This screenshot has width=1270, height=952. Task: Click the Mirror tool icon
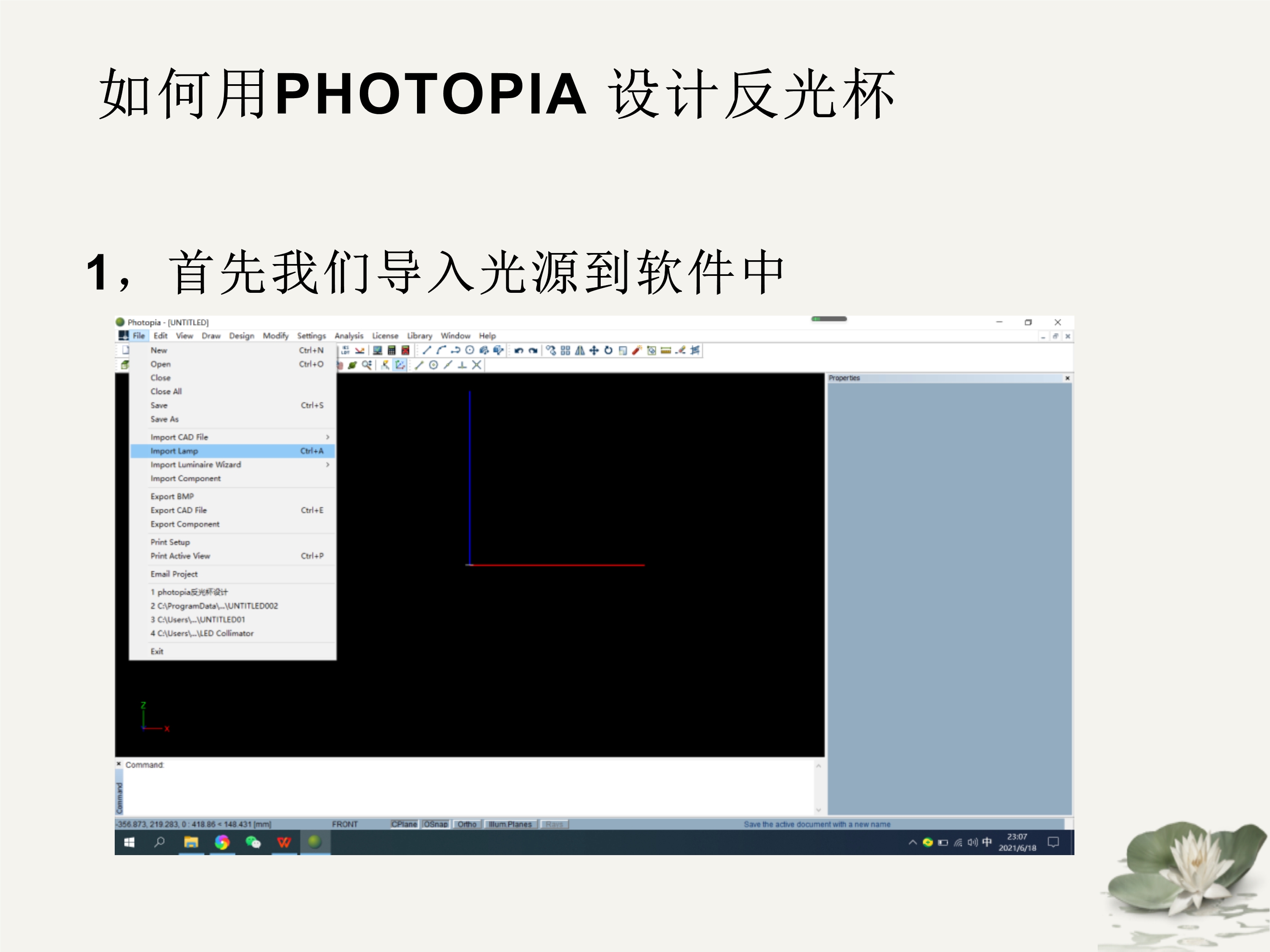click(x=580, y=350)
